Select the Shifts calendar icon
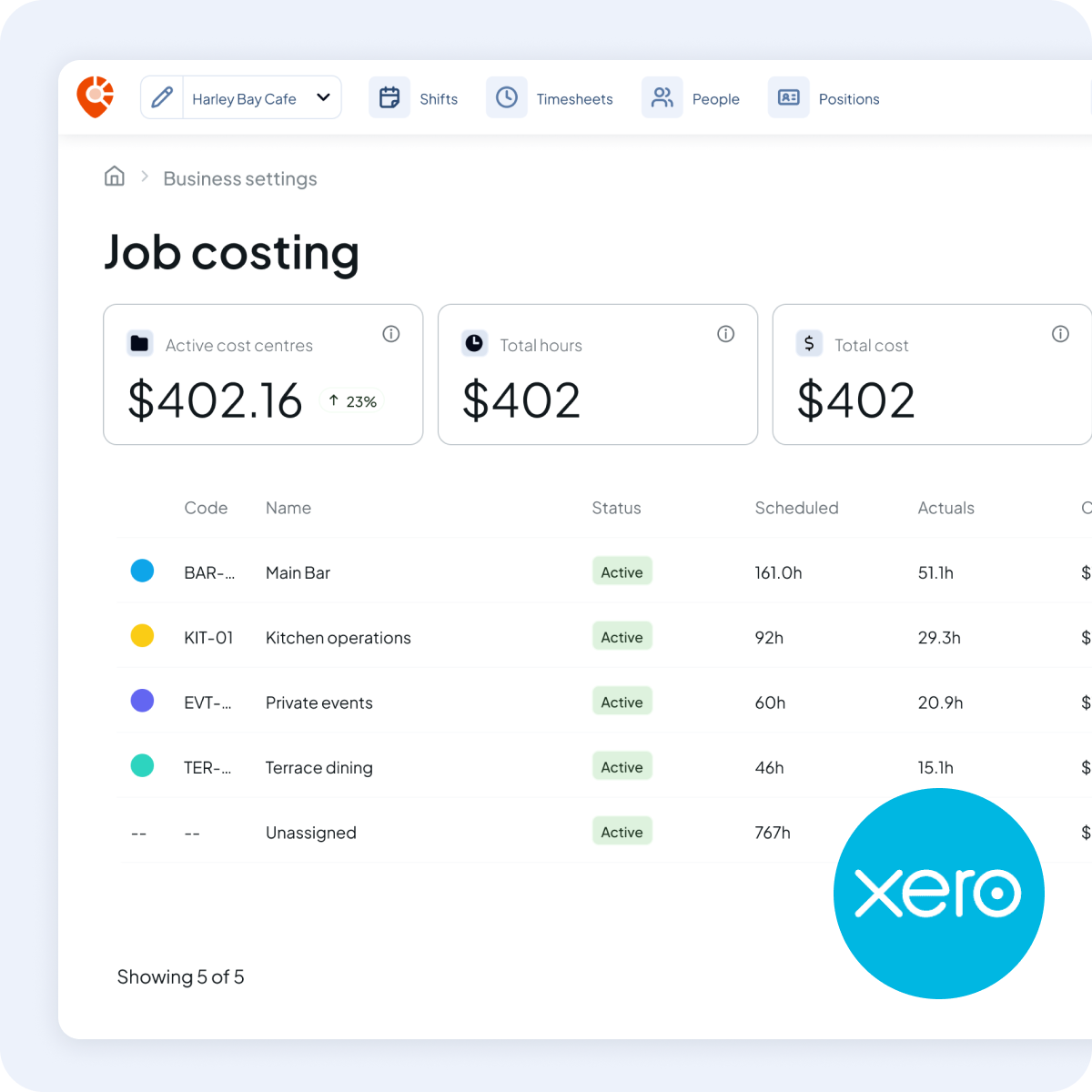This screenshot has height=1092, width=1092. tap(389, 96)
